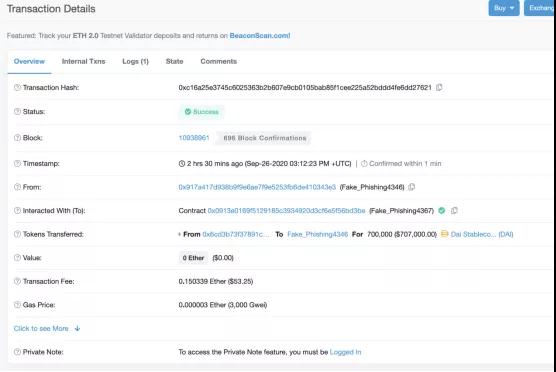Click the (Fake_Phishing4346) label in the From row

[372, 187]
